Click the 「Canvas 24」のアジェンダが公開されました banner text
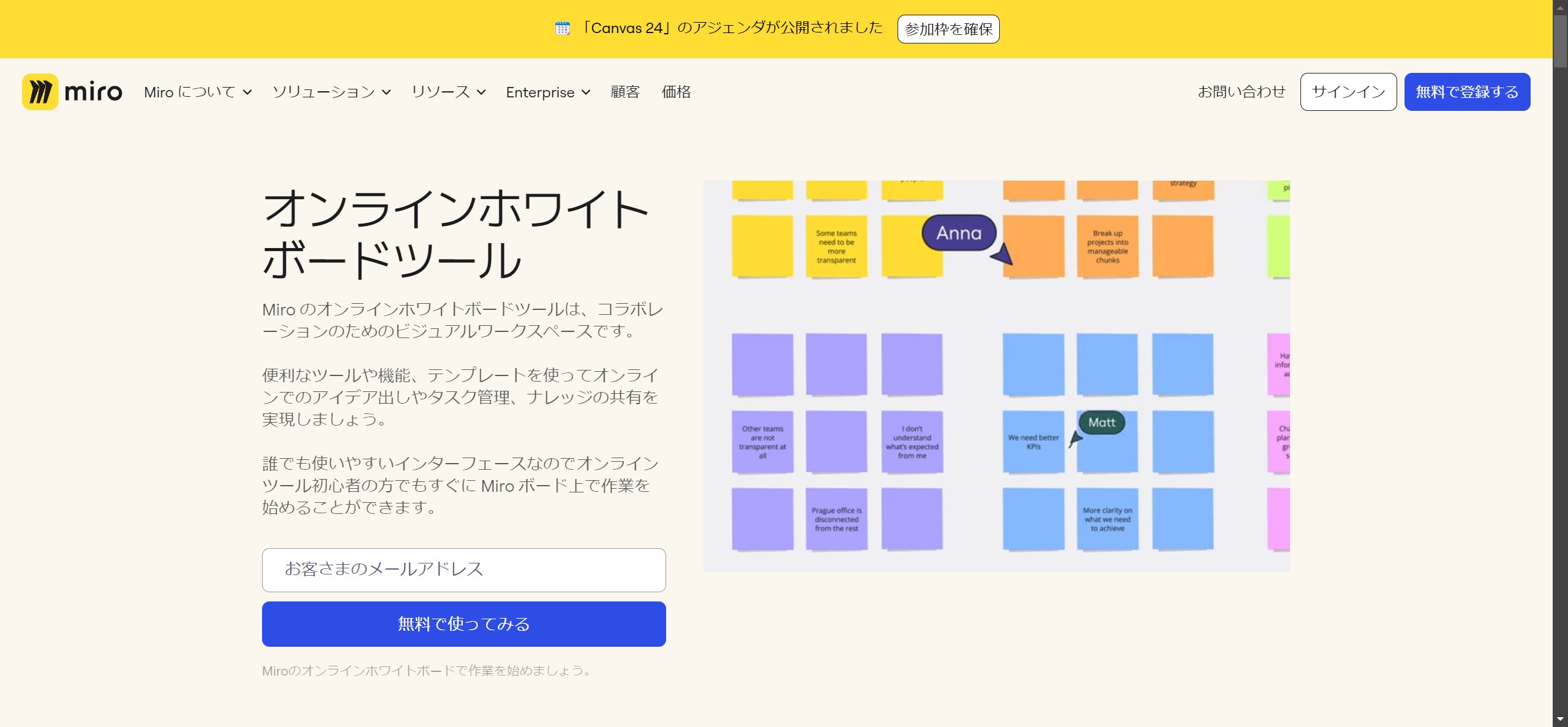 [x=731, y=28]
